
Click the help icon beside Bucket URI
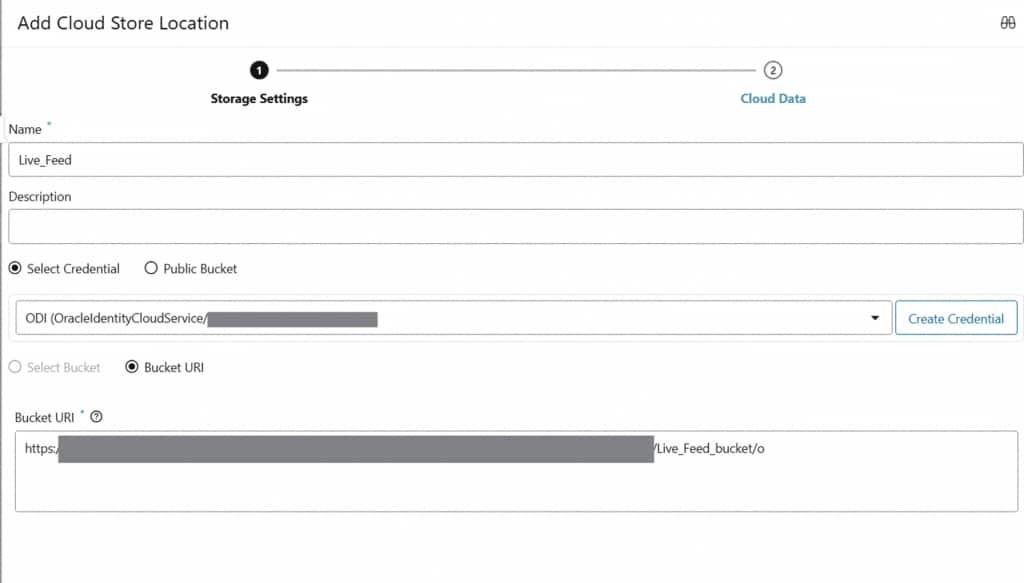click(96, 417)
